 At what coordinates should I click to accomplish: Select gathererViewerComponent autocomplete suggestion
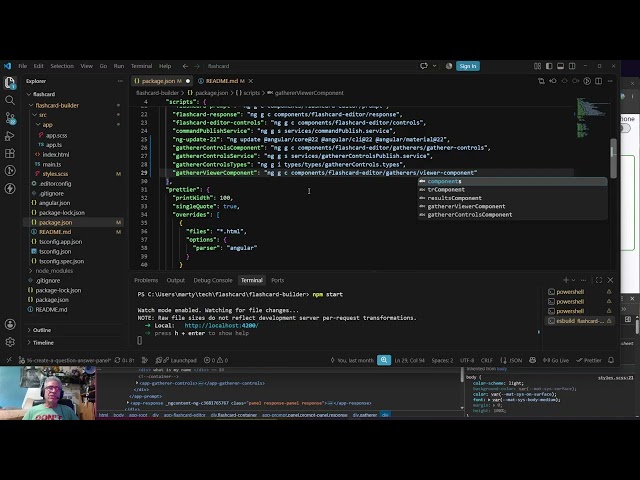pos(512,207)
